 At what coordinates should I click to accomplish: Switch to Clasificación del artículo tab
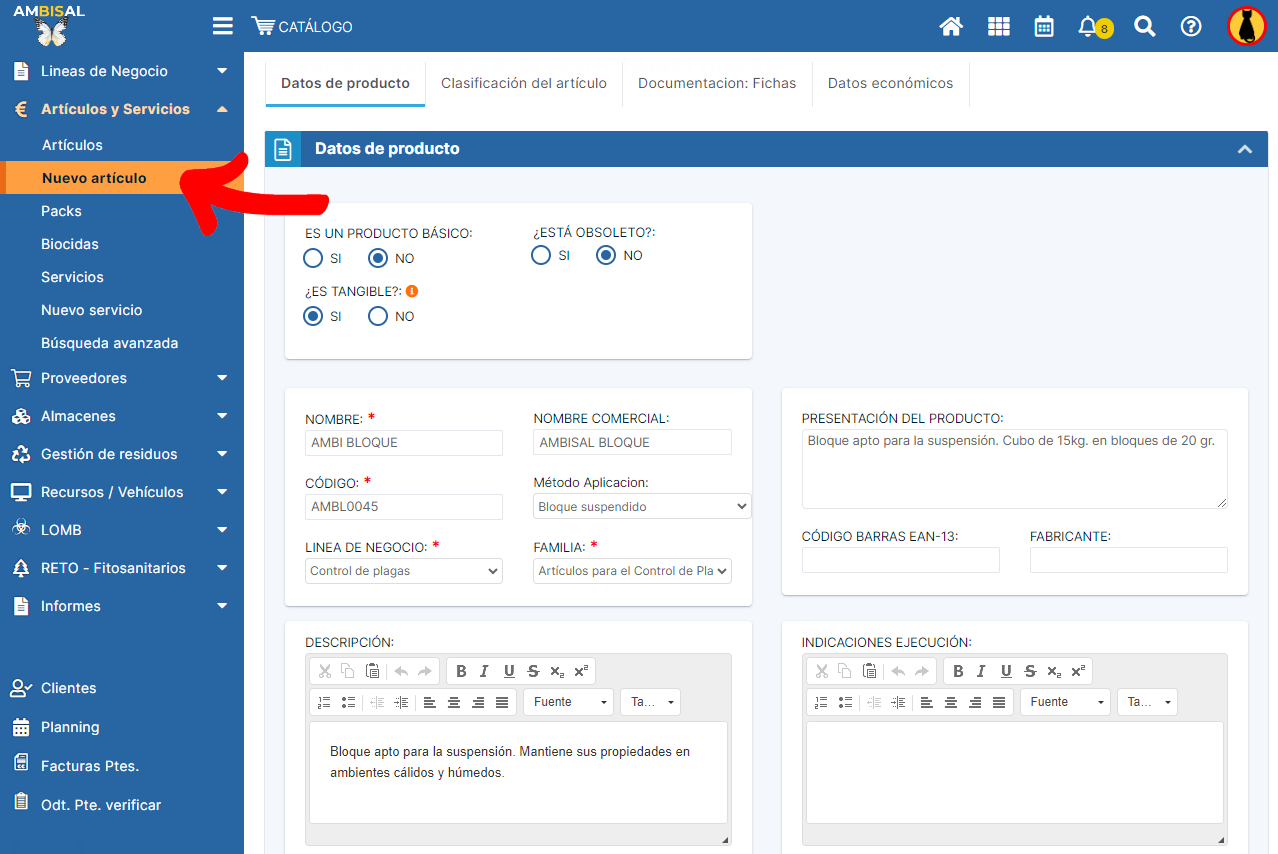coord(523,83)
